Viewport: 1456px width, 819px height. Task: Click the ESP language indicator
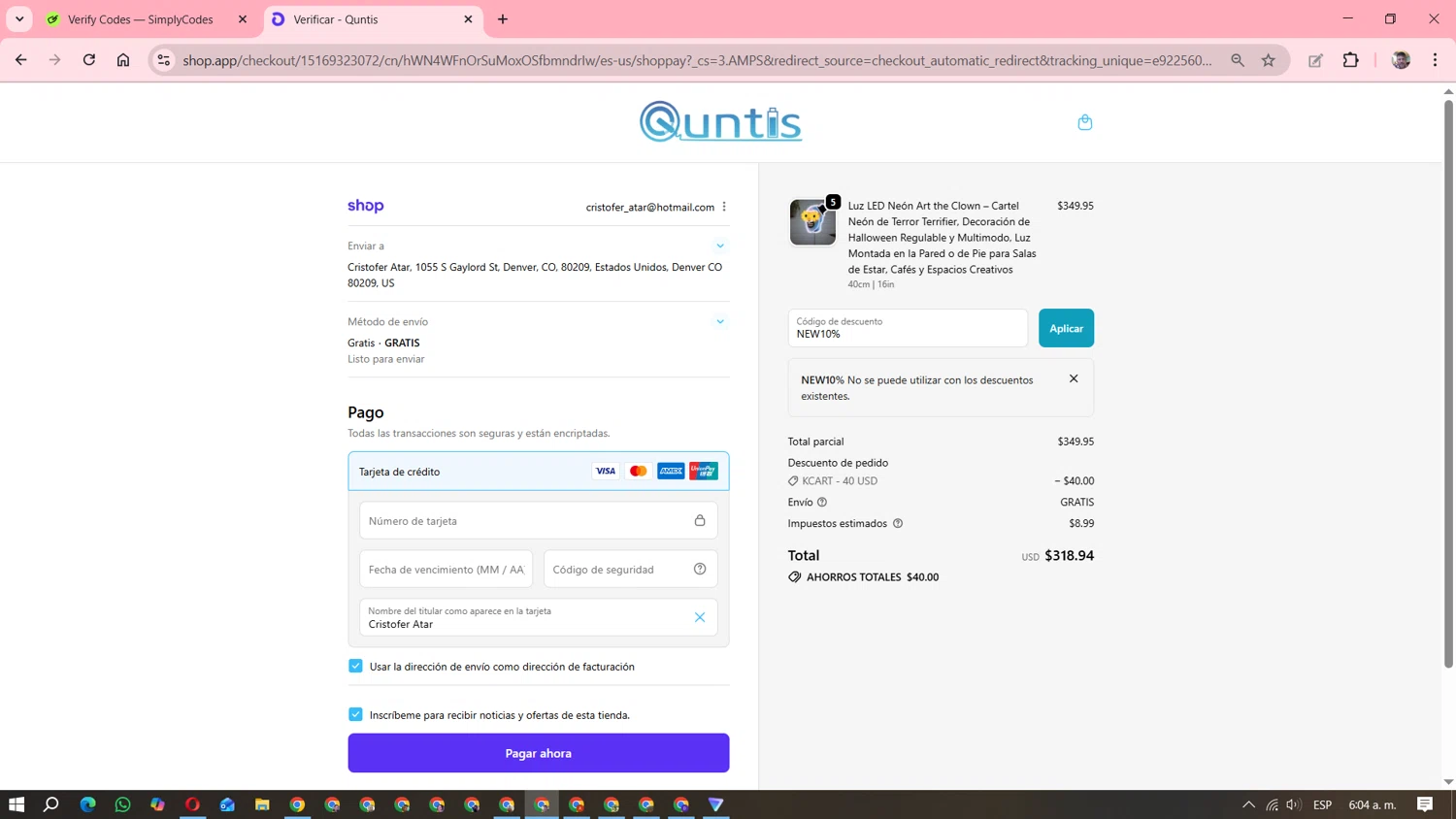(1322, 804)
